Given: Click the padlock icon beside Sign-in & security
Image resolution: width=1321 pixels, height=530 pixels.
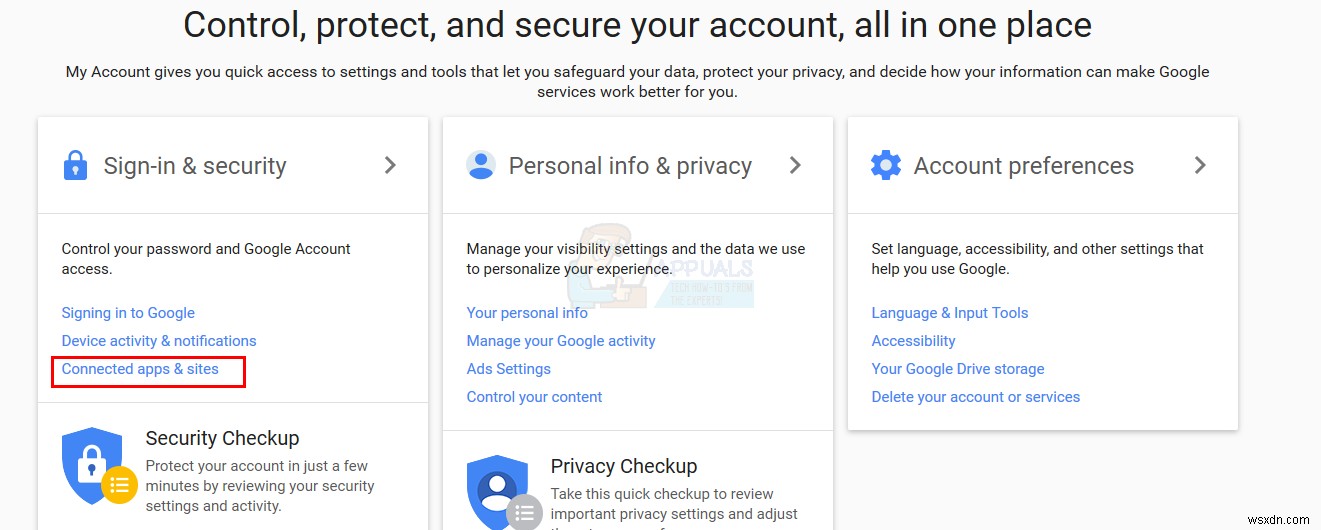Looking at the screenshot, I should (75, 165).
